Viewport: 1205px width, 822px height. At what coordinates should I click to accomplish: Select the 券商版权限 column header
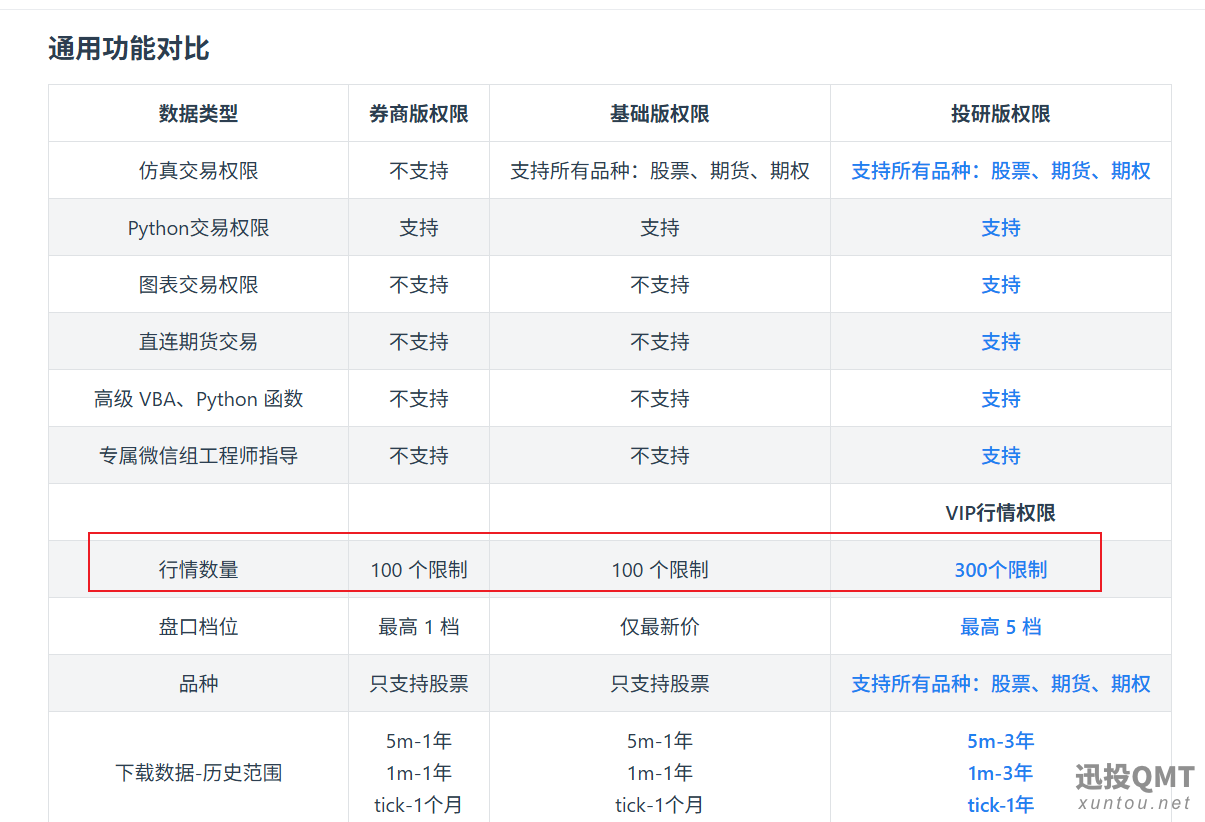pos(418,114)
